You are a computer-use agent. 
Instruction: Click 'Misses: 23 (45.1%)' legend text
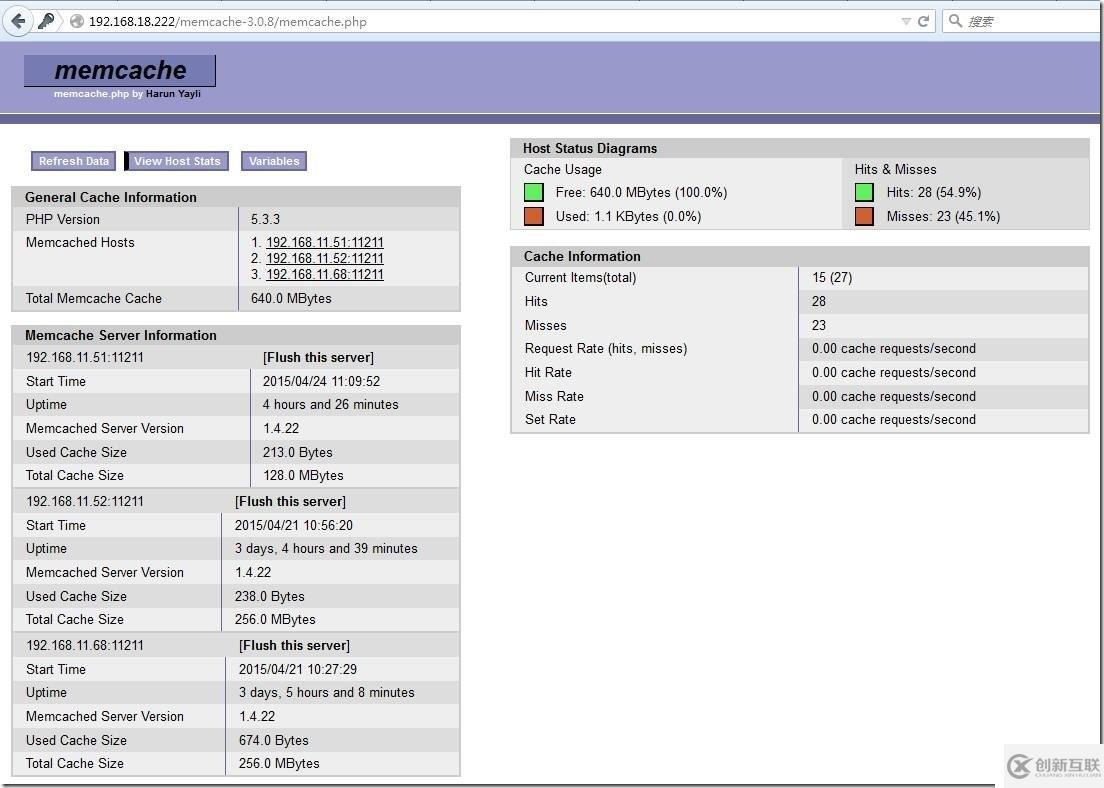tap(943, 217)
